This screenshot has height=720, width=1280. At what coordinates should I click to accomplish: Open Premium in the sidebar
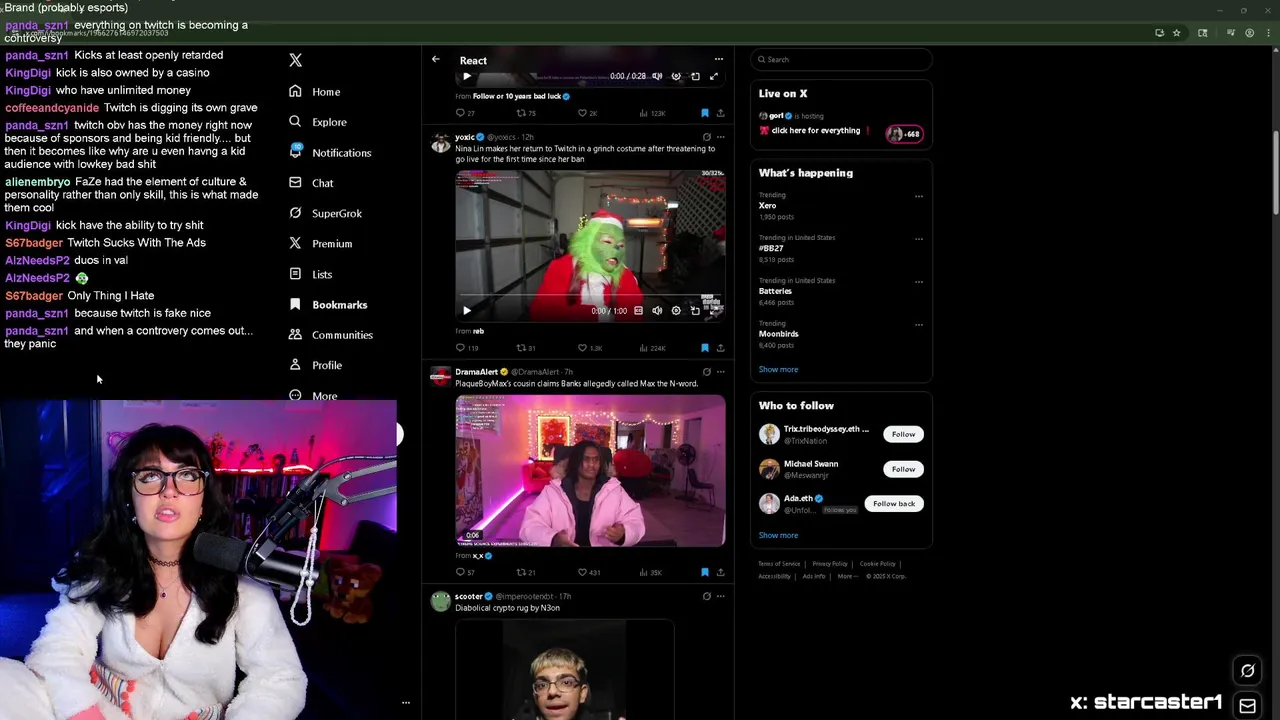click(x=320, y=243)
